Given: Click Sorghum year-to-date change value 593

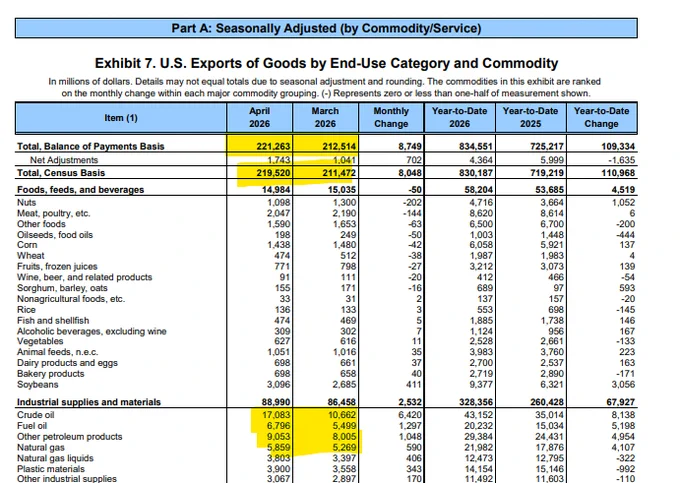Looking at the screenshot, I should pyautogui.click(x=627, y=288).
